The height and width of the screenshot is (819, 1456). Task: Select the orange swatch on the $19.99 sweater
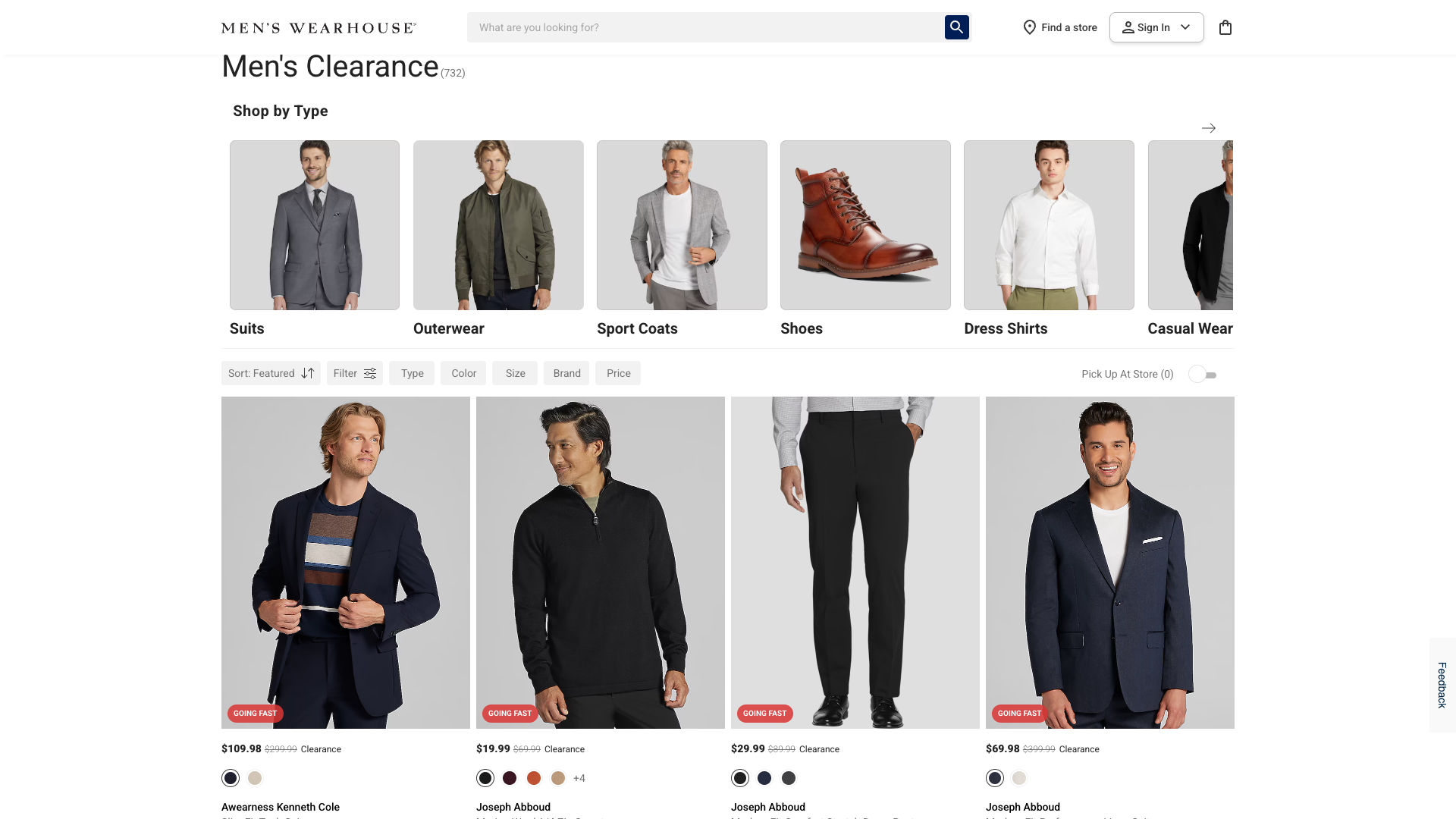pyautogui.click(x=534, y=778)
